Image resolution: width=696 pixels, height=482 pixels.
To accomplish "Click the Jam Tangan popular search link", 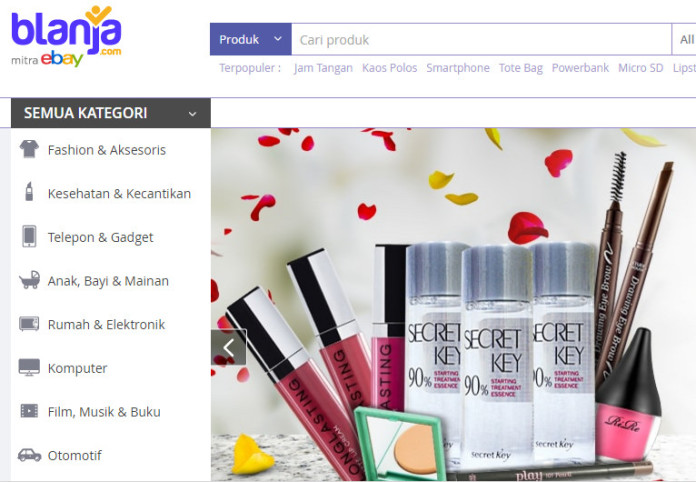I will 323,68.
